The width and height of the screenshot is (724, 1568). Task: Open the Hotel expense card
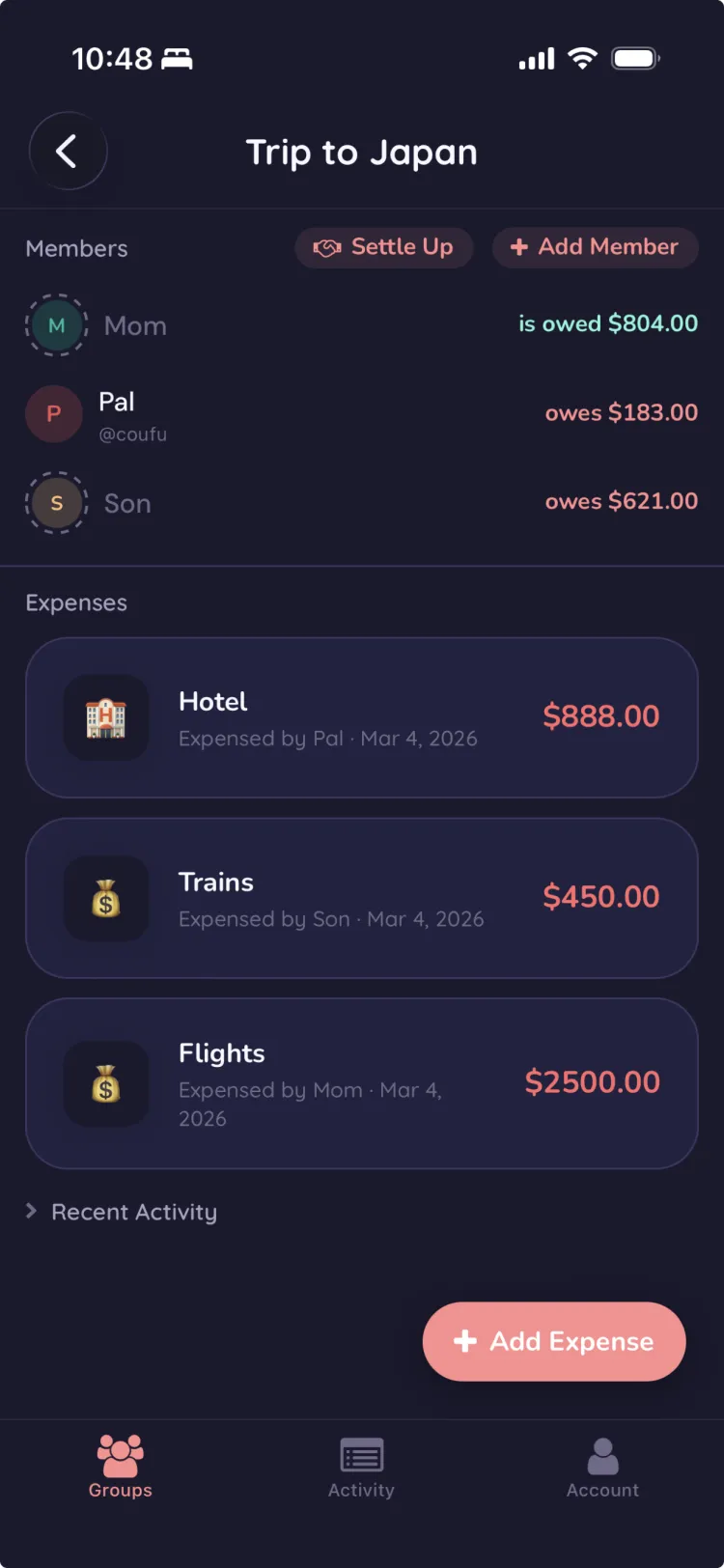[361, 717]
